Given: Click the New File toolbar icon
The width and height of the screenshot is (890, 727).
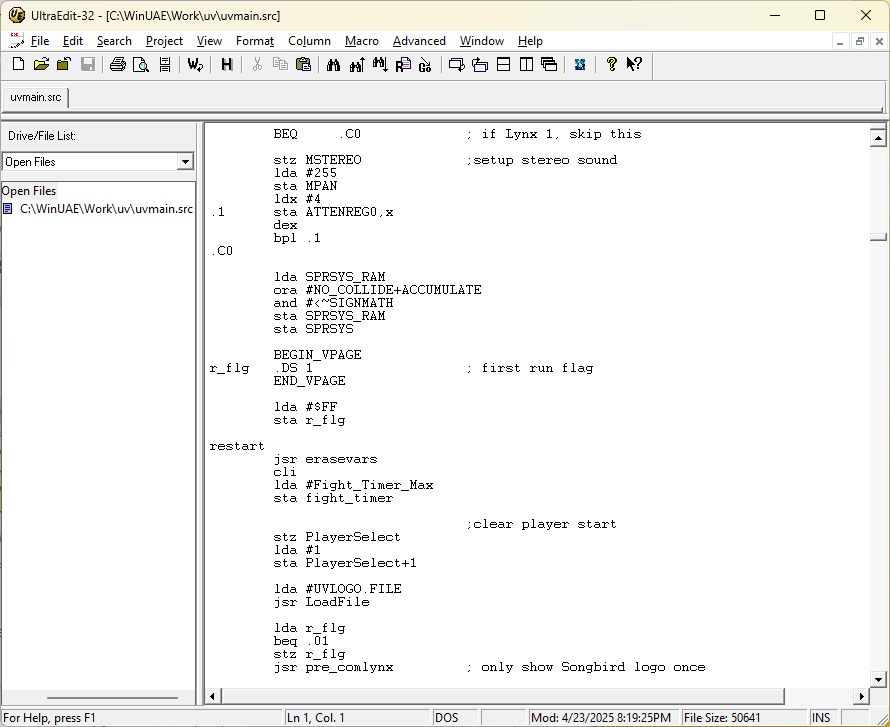Looking at the screenshot, I should click(18, 64).
